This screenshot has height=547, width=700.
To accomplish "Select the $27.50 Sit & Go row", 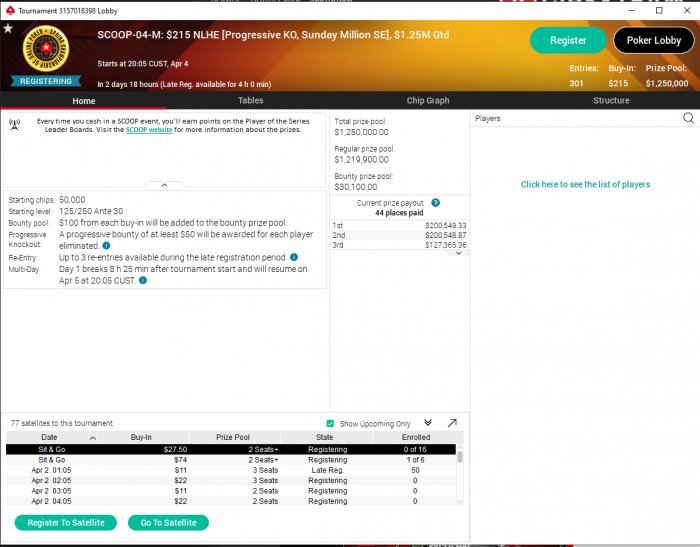I will [x=231, y=449].
